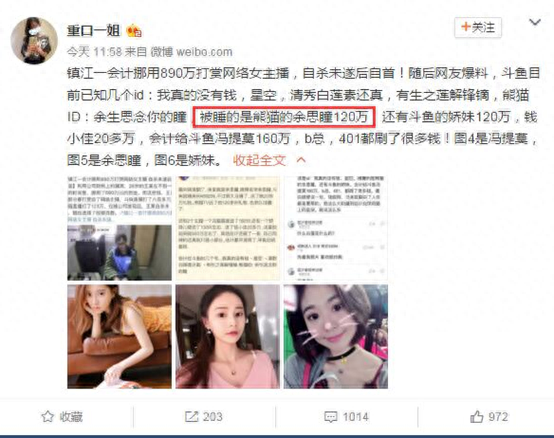
Task: Open the 微博 weibo.com source link
Action: (x=191, y=52)
